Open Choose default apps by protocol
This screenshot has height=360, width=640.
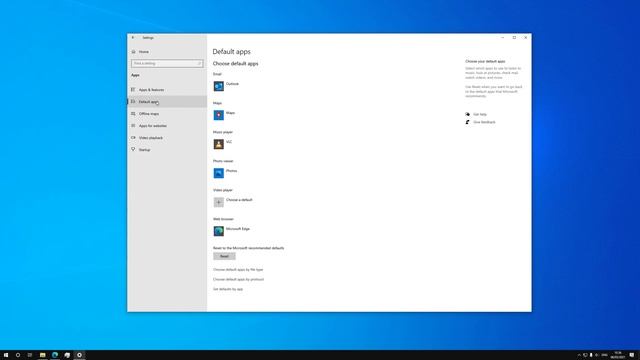click(x=238, y=280)
